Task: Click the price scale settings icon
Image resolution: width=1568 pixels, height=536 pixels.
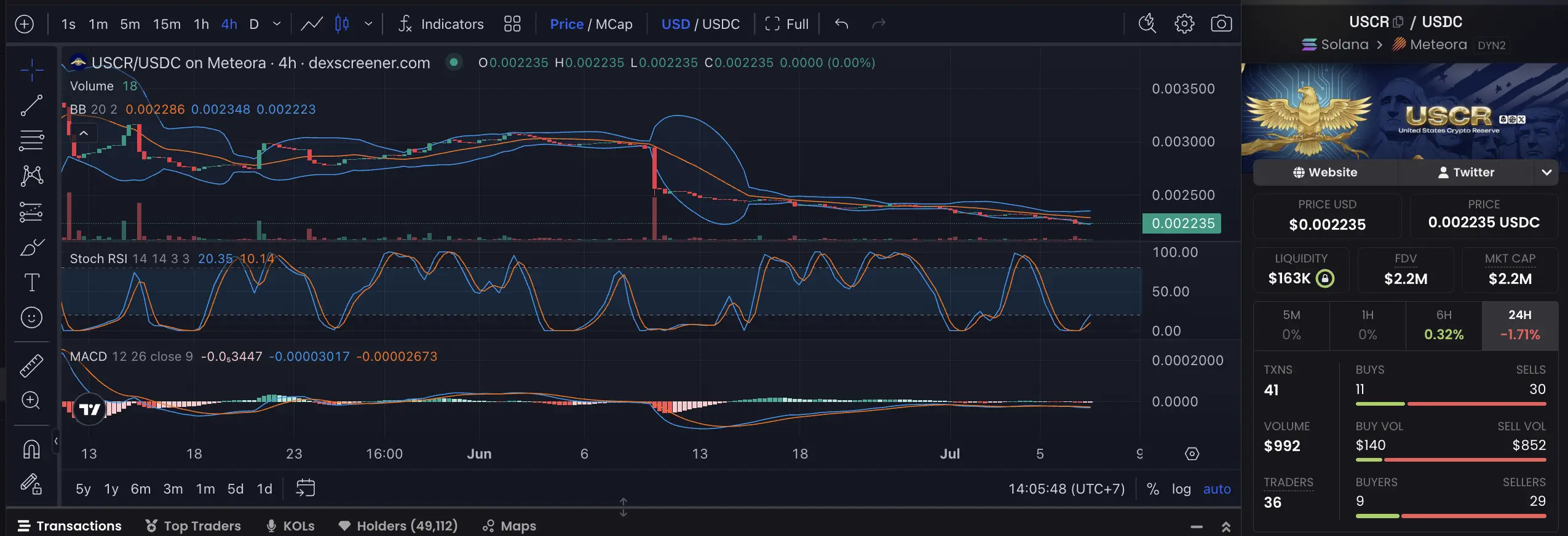Action: pos(1192,454)
